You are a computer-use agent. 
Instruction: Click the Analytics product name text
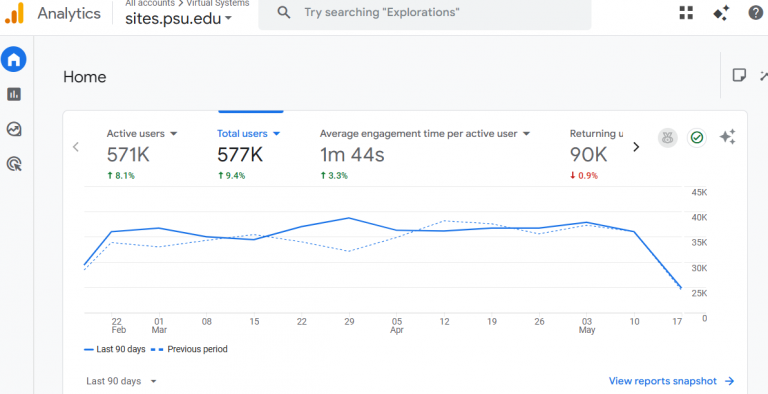69,13
